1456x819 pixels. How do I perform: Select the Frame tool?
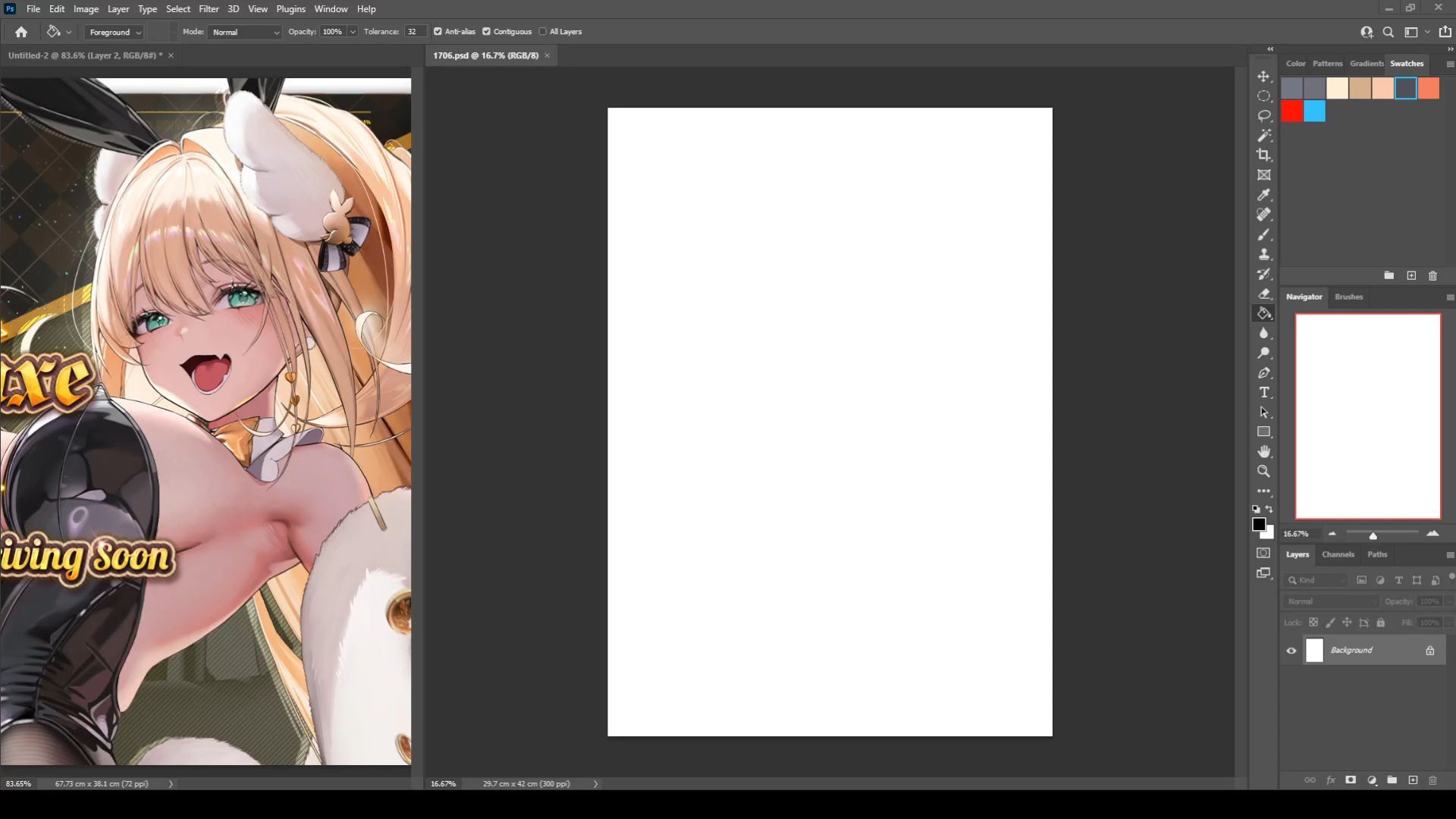[1263, 175]
